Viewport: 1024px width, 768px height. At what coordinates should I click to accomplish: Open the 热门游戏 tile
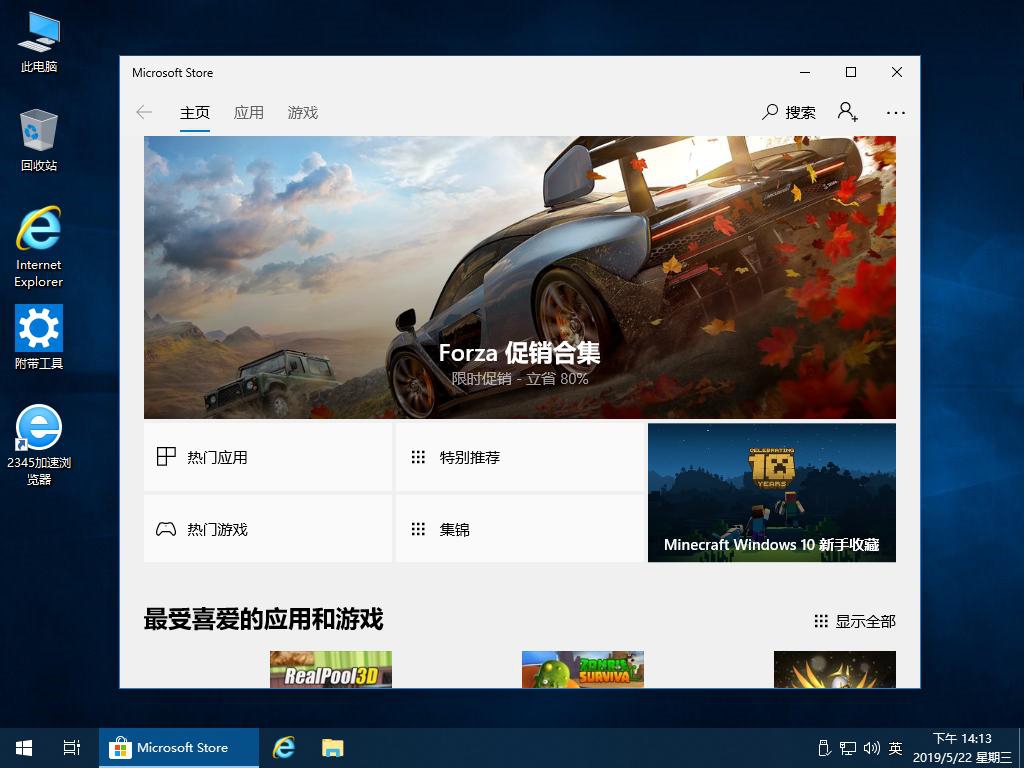268,528
